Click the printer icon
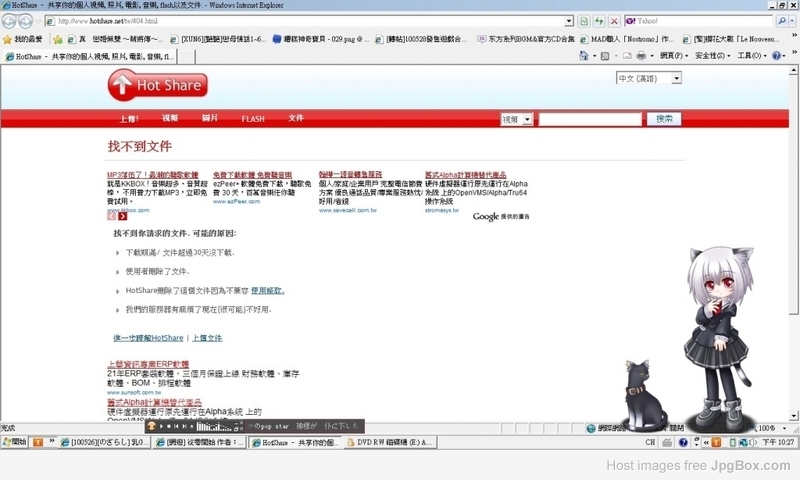Viewport: 800px width, 480px height. 641,56
